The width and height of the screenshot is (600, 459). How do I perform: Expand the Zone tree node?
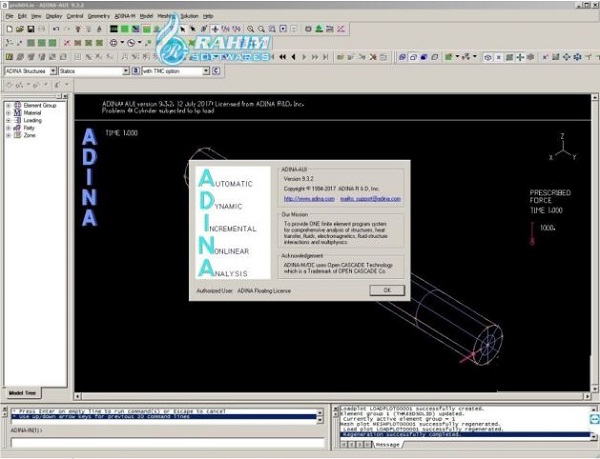8,135
